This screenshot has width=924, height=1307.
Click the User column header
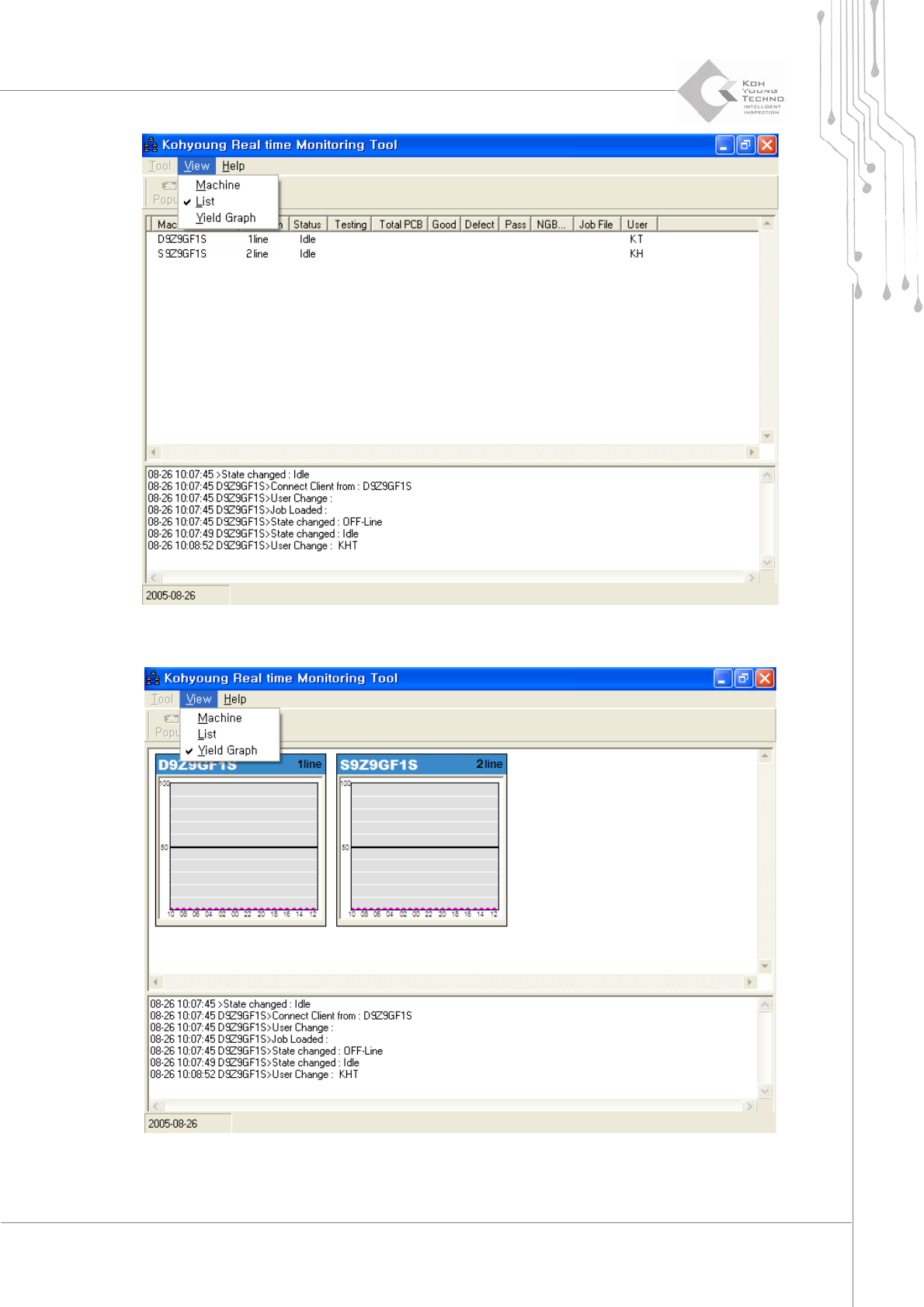click(x=637, y=224)
